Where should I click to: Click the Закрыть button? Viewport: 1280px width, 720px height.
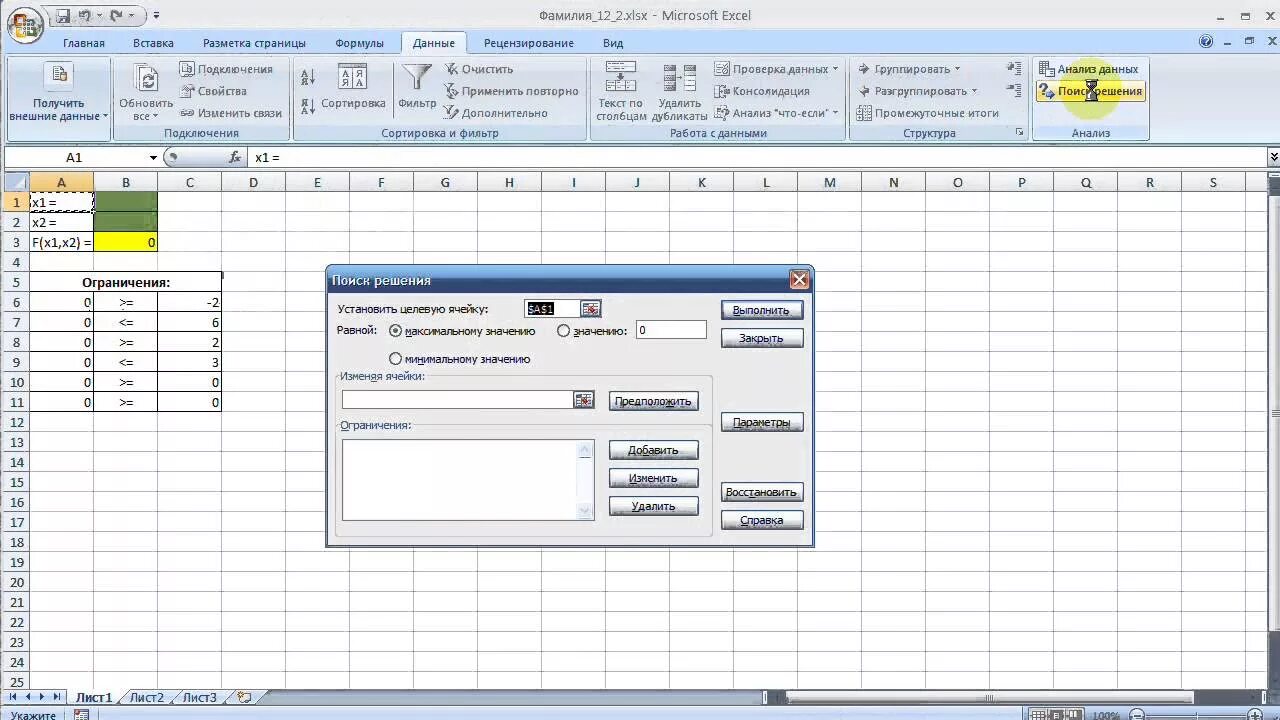762,338
